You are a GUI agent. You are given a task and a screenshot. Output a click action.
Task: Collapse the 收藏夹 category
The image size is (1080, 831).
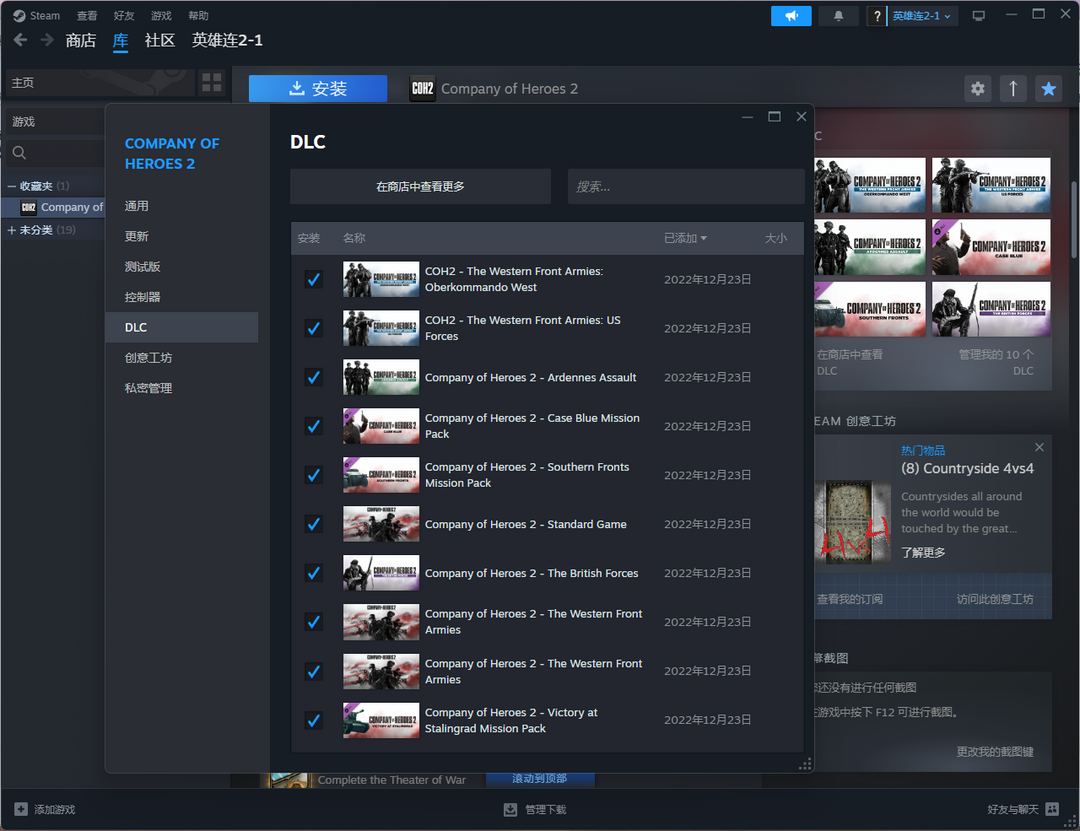coord(12,186)
